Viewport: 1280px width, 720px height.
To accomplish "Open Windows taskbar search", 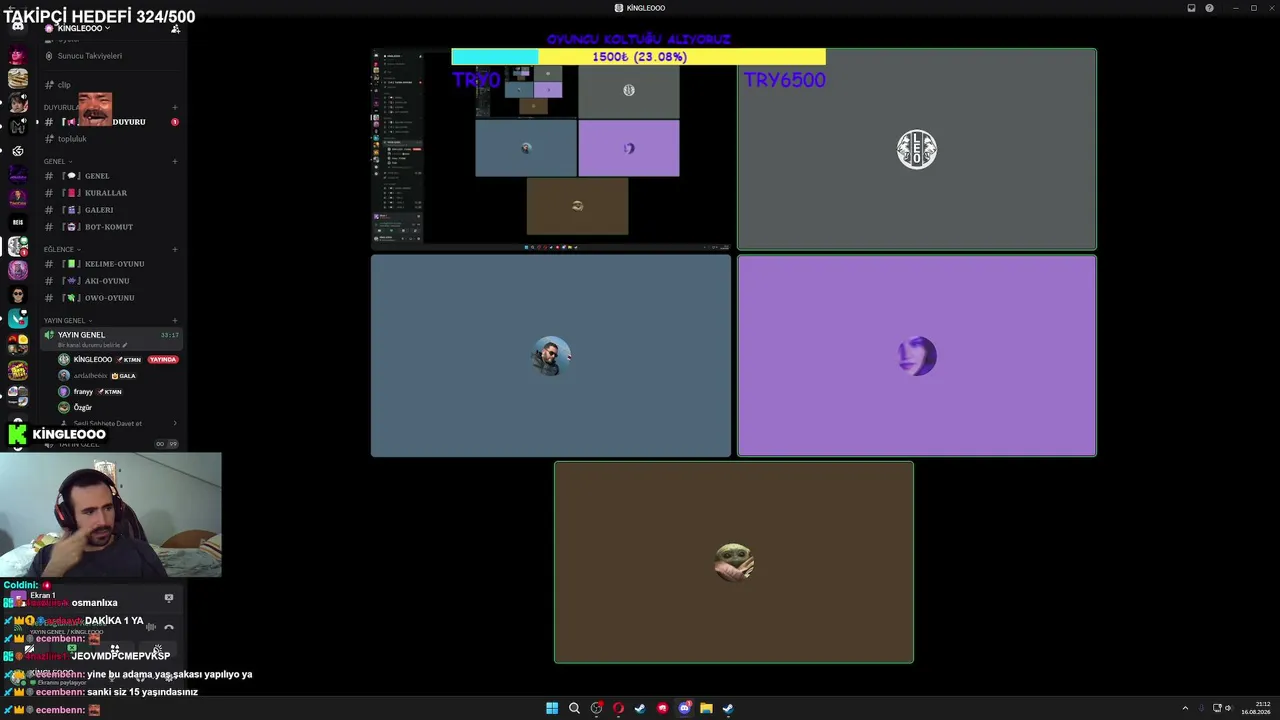I will 574,708.
